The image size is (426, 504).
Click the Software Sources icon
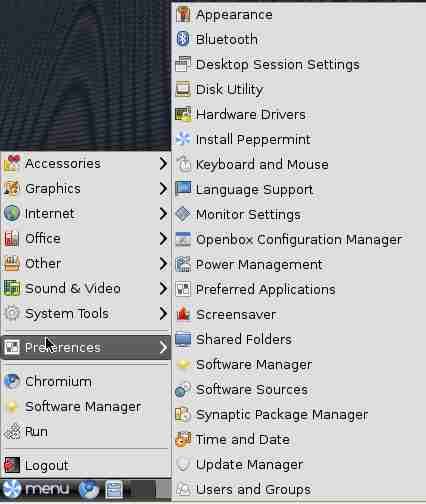pos(183,389)
